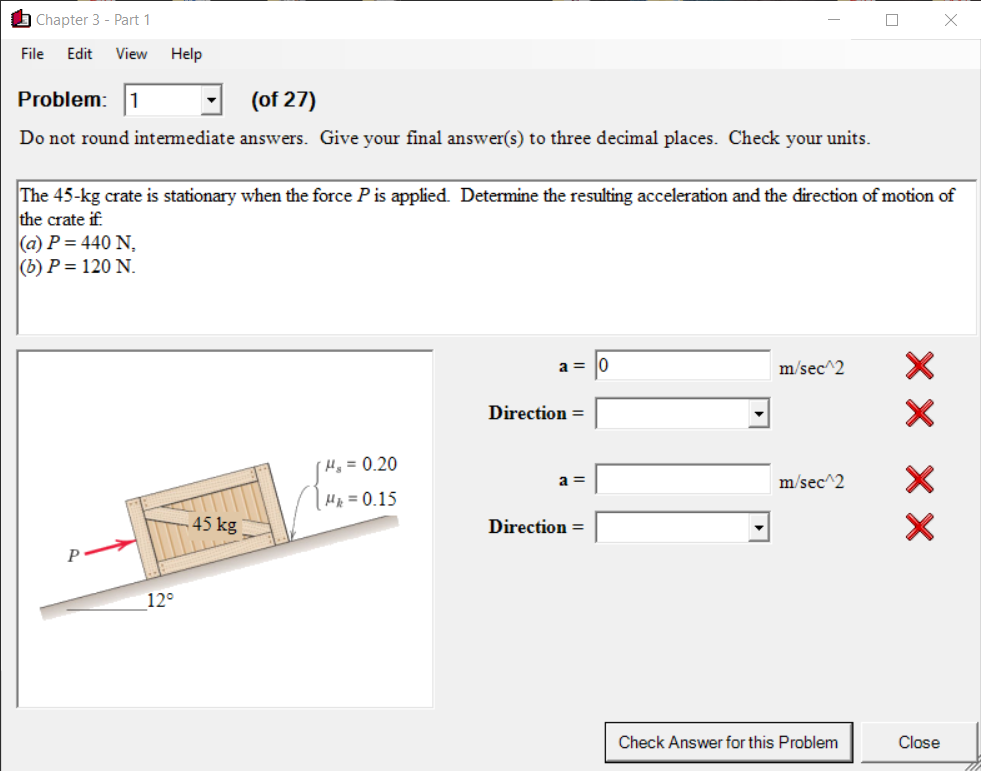
Task: Click the red X beside the first acceleration answer
Action: click(x=918, y=366)
